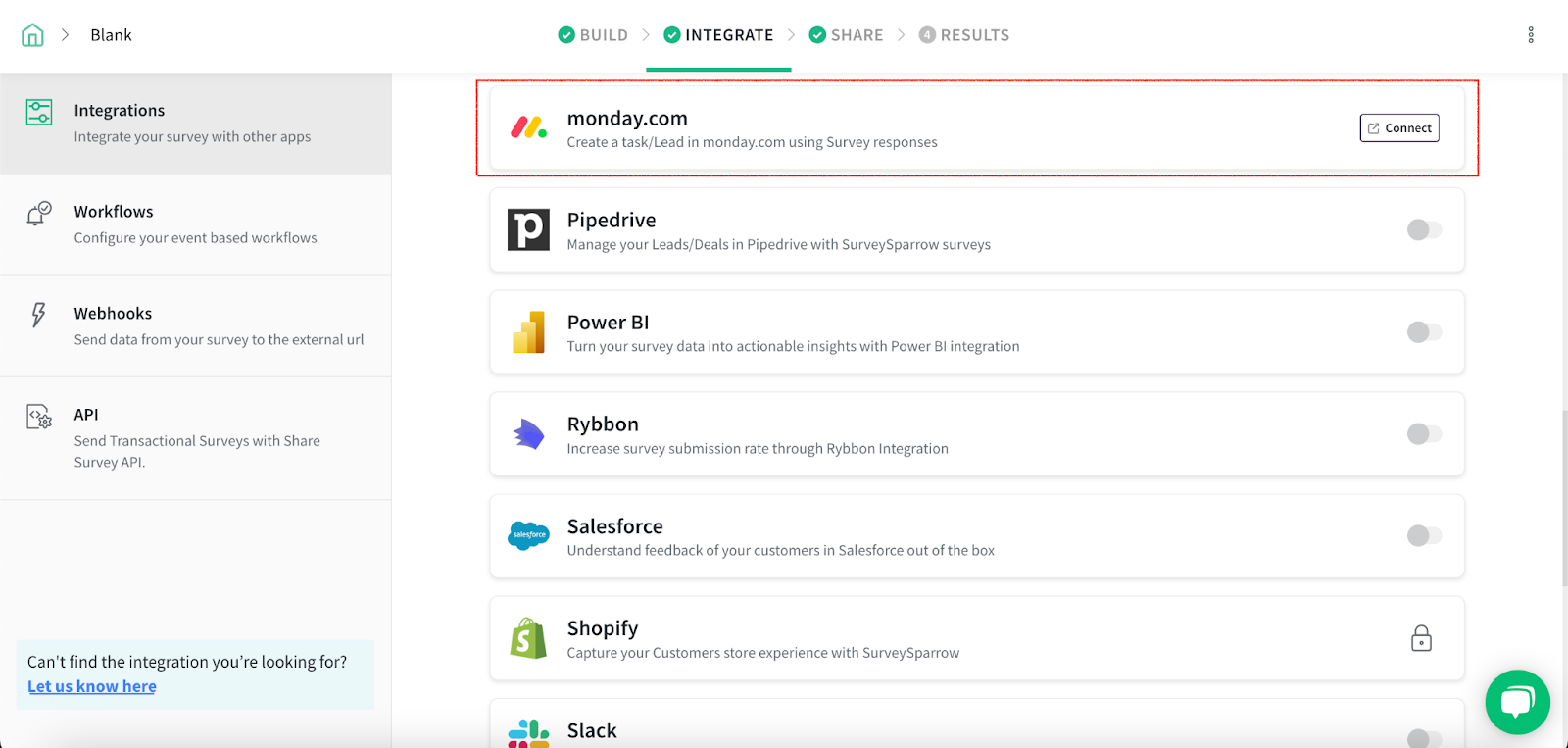
Task: Click the chevron between Build and Integrate
Action: coord(646,35)
